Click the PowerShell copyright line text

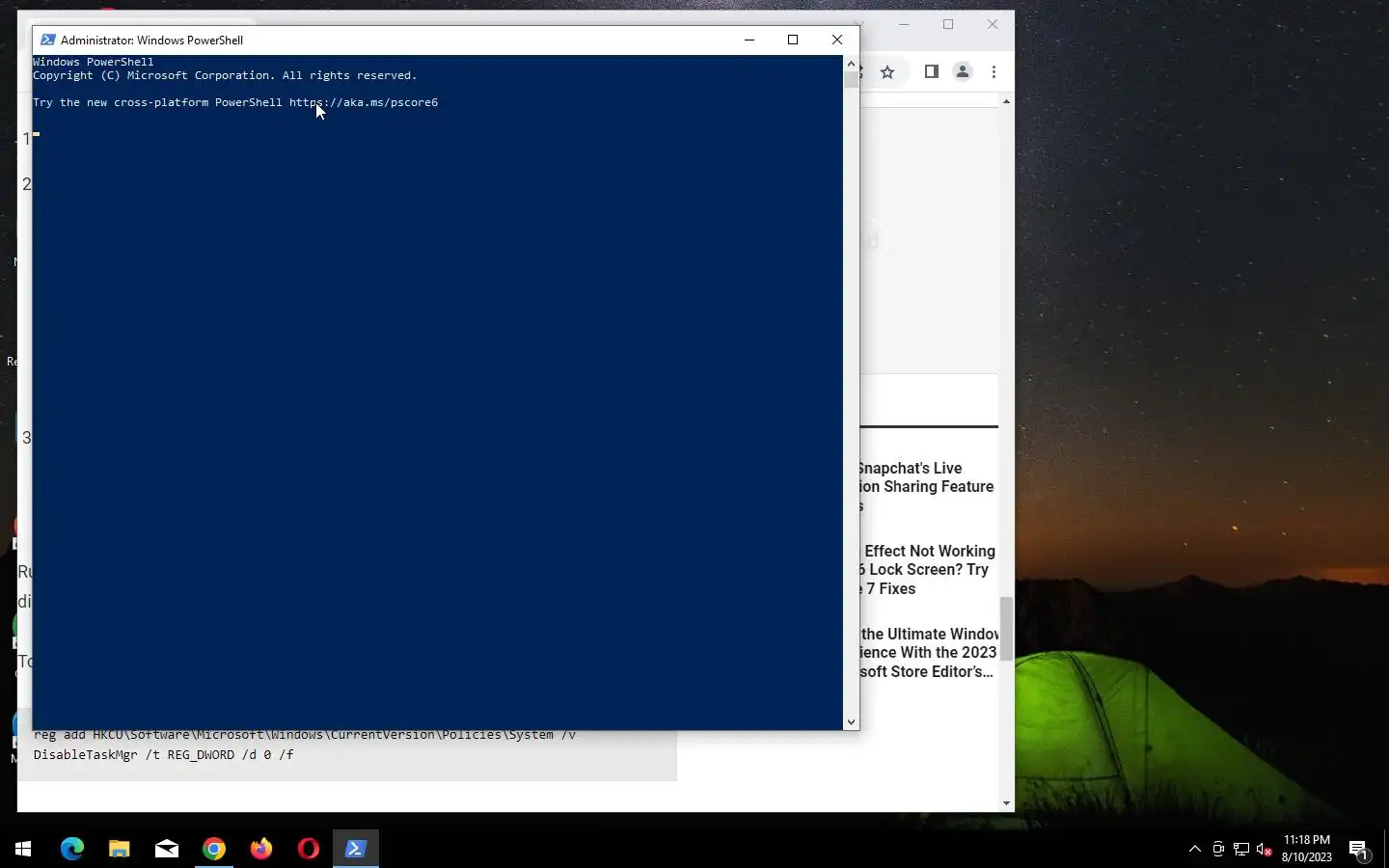tap(225, 75)
